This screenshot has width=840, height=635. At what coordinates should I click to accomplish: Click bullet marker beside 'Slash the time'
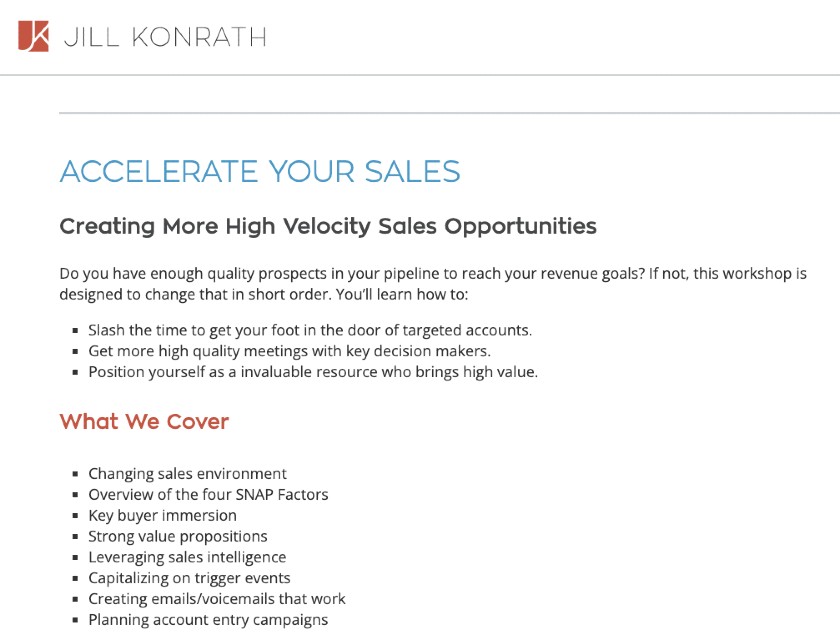click(x=76, y=331)
